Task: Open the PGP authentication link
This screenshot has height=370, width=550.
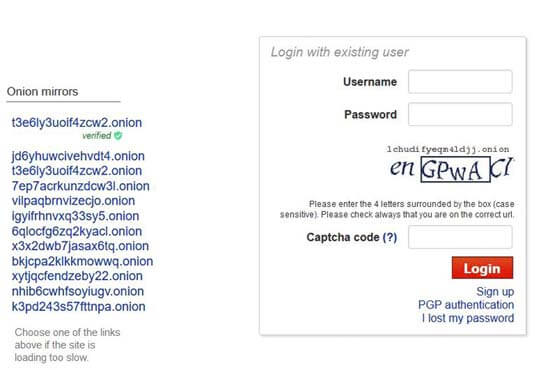Action: coord(466,305)
